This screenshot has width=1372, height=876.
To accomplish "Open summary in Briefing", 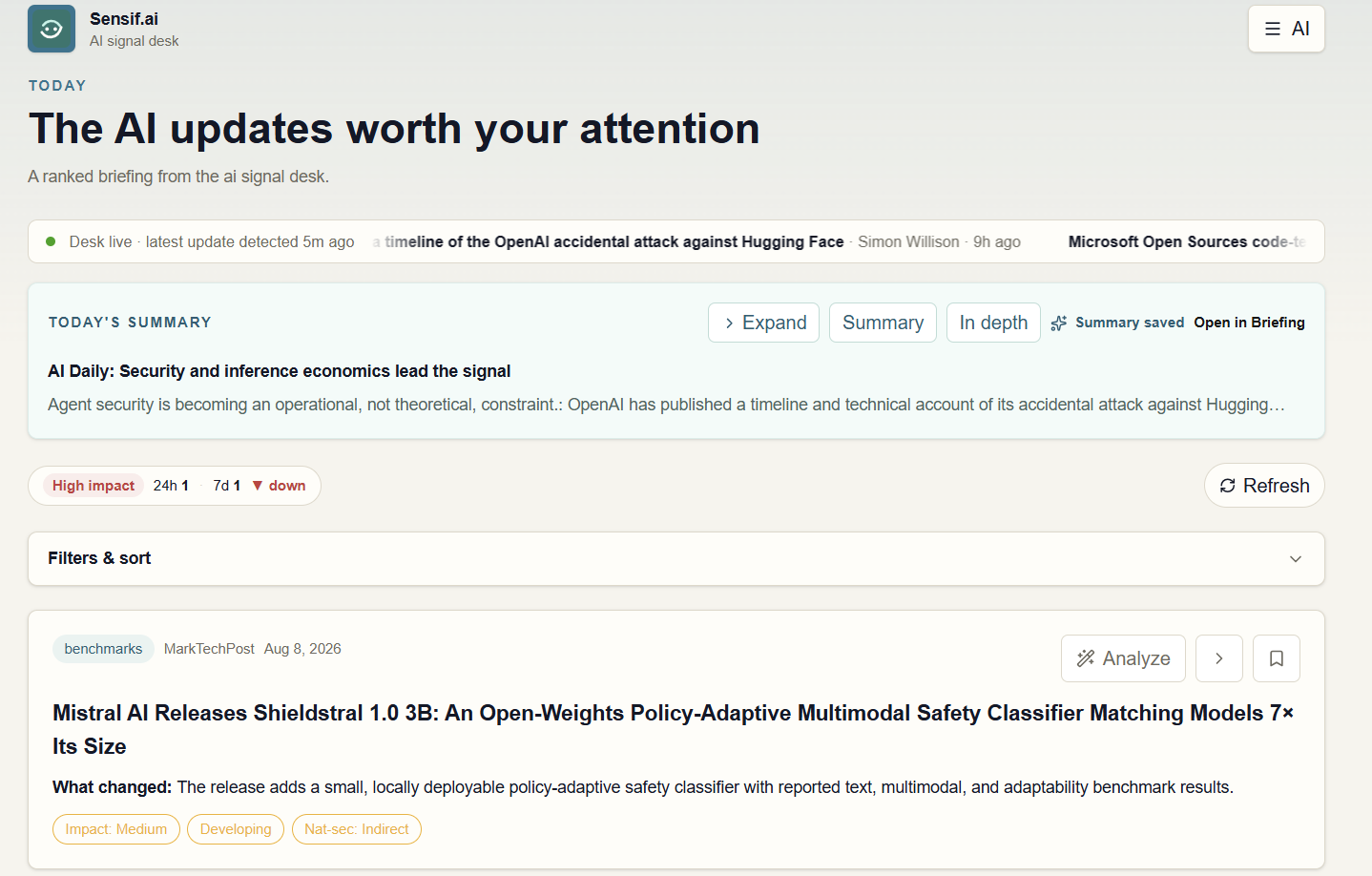I will pos(1249,323).
